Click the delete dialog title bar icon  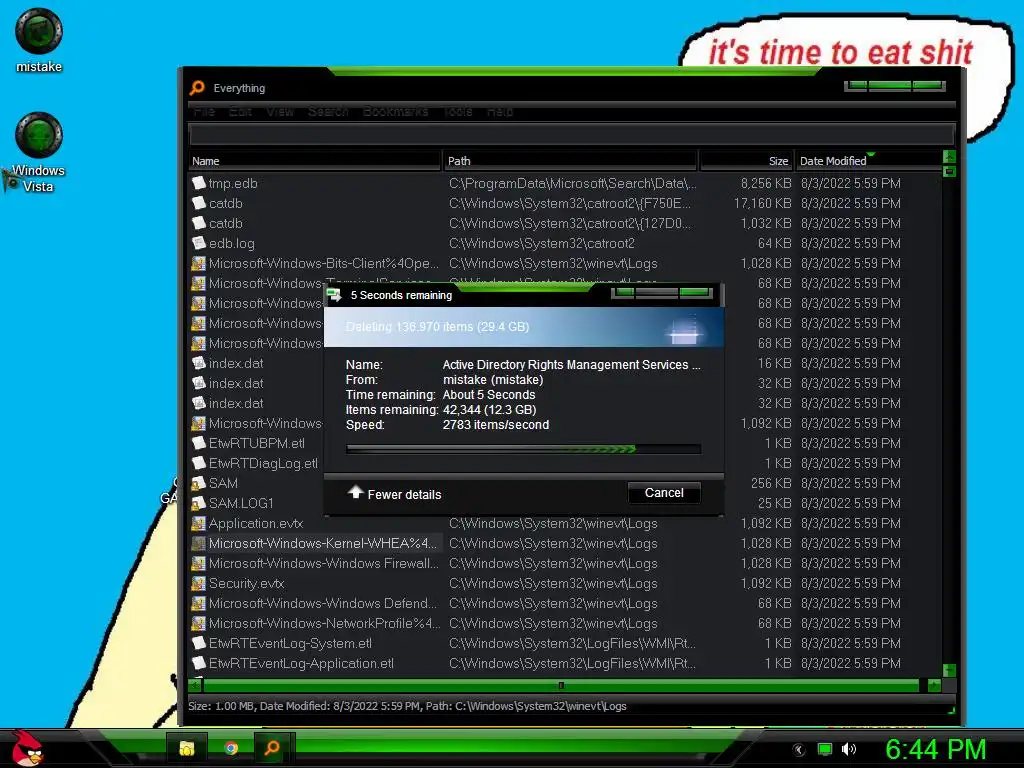point(334,295)
